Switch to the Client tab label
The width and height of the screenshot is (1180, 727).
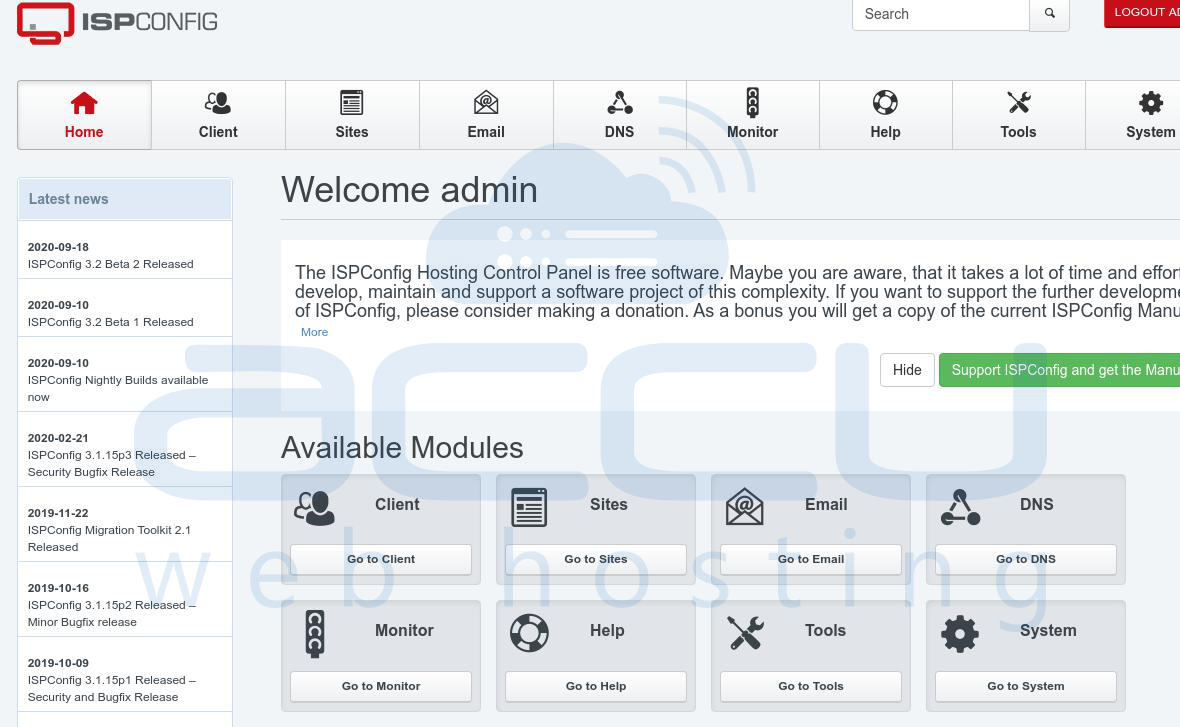click(x=218, y=132)
